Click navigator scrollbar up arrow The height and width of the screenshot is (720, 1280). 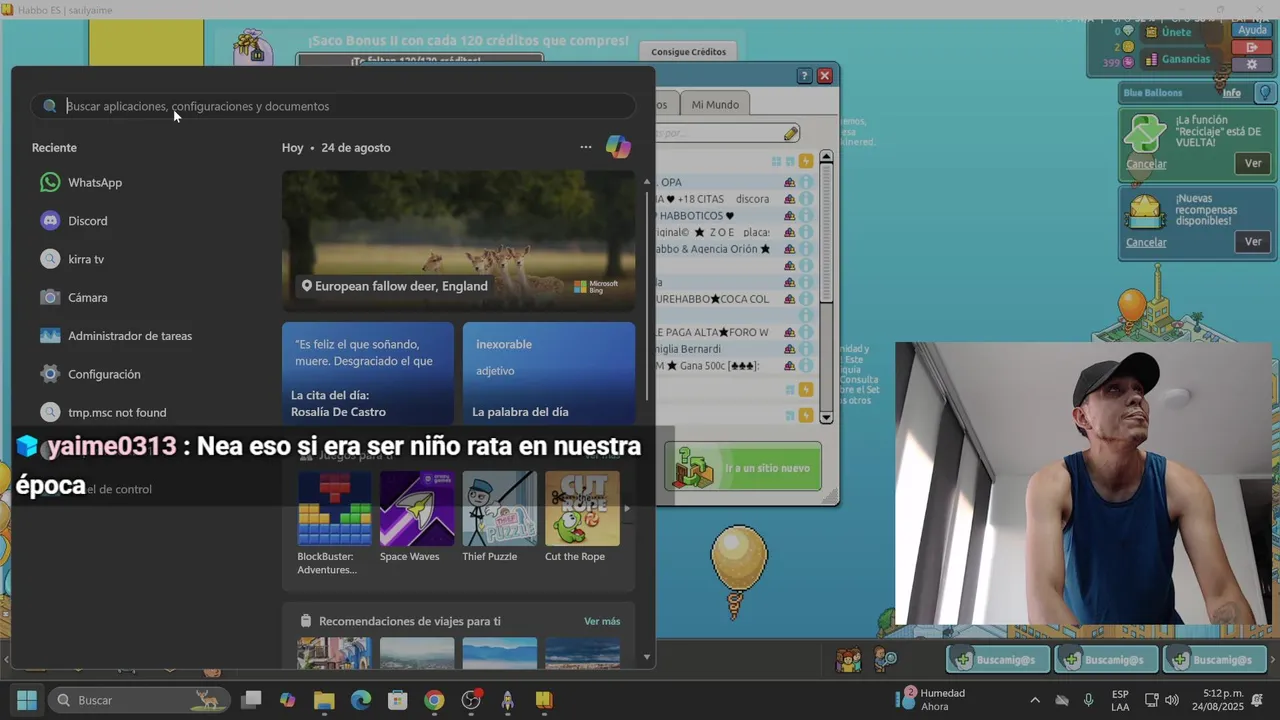pyautogui.click(x=826, y=157)
